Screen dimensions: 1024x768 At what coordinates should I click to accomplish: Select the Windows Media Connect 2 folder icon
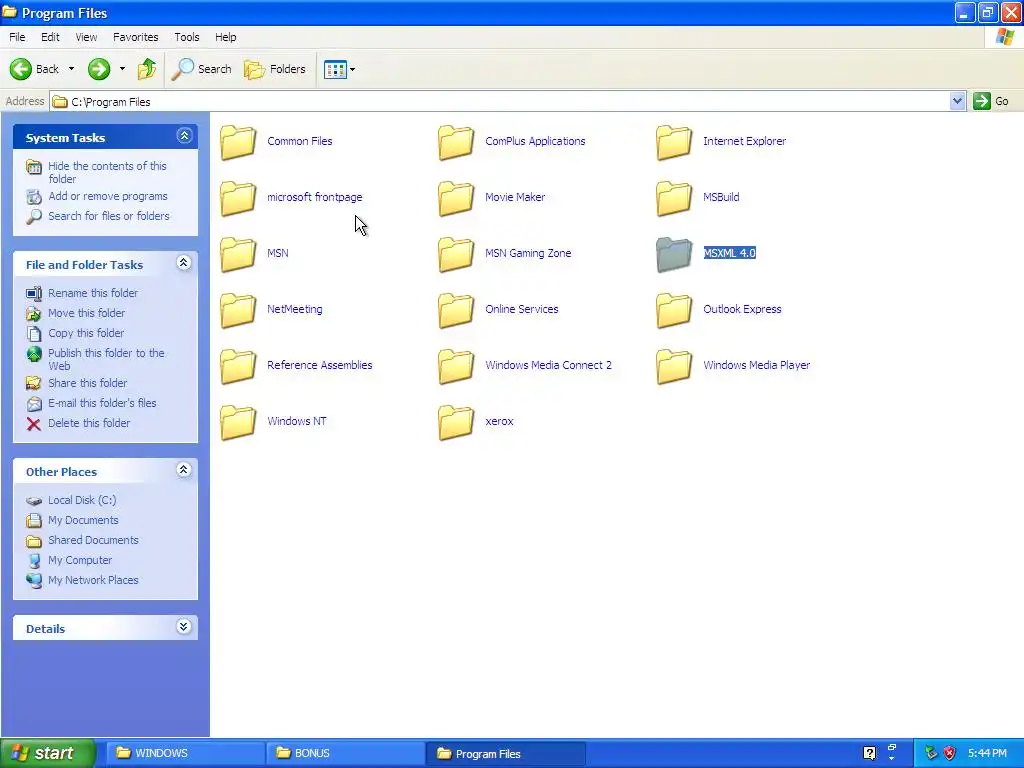(x=456, y=366)
